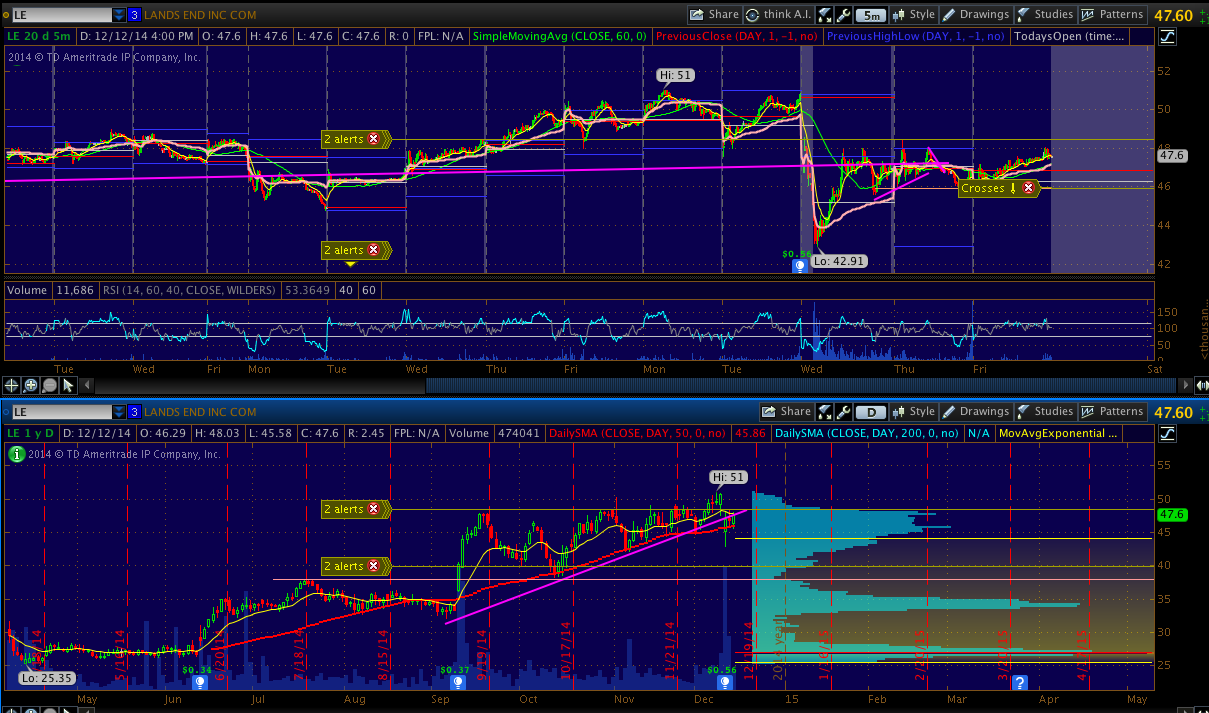1209x713 pixels.
Task: Select the crosshair cursor tool
Action: click(x=13, y=385)
